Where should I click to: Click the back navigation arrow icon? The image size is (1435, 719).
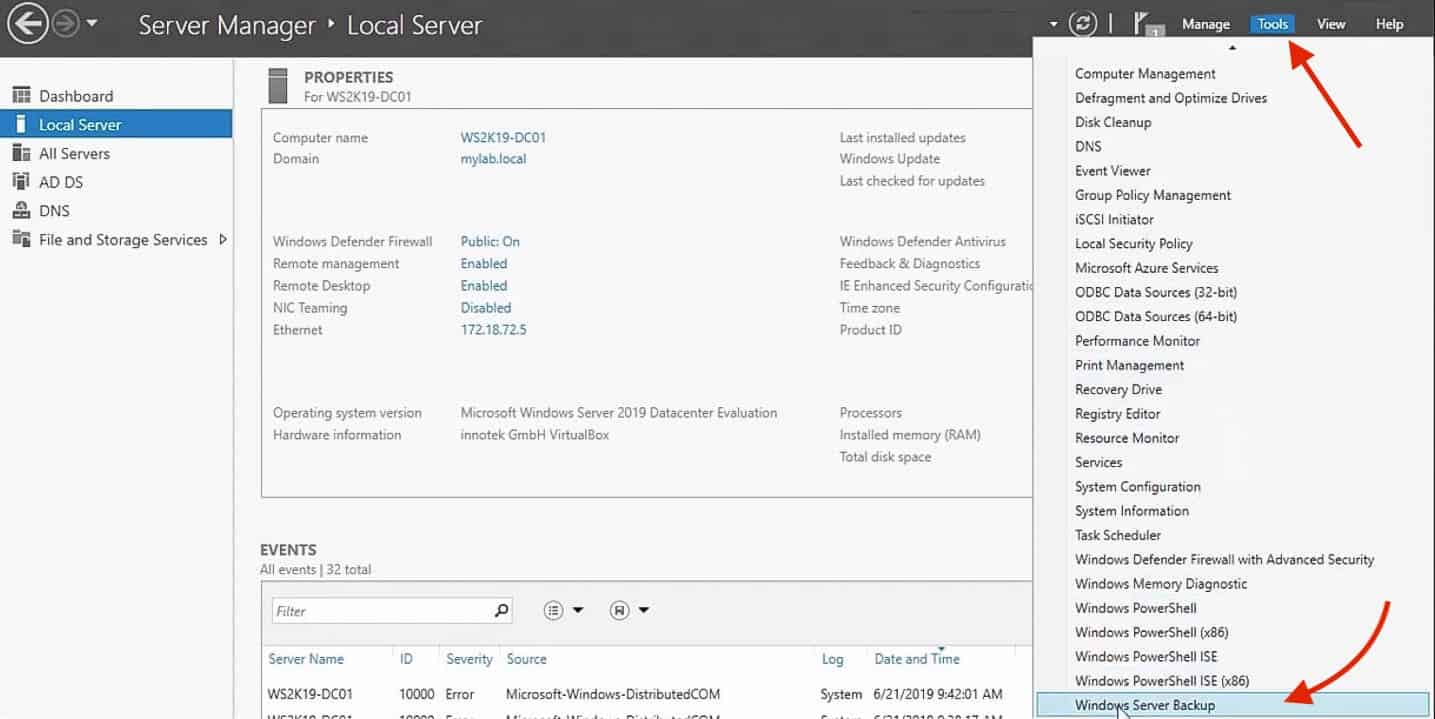[27, 24]
